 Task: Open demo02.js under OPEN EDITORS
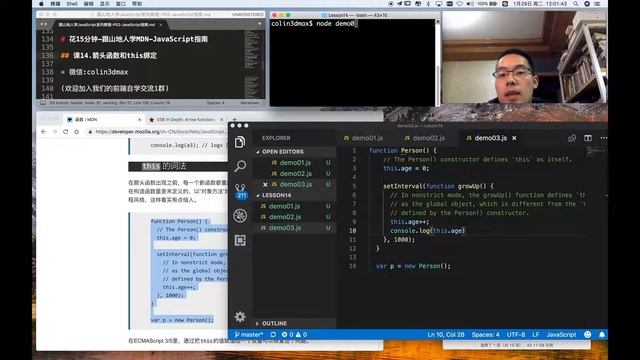click(x=295, y=173)
